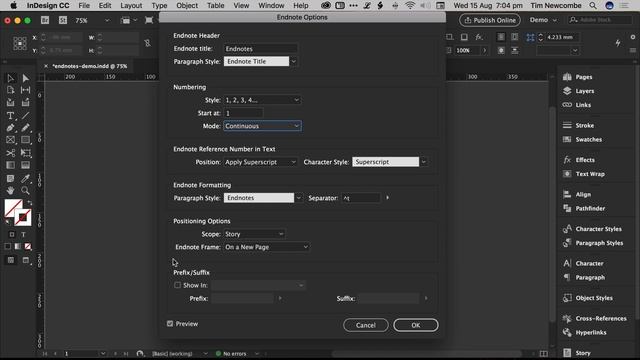Click the Stroke color swatch in toolbox
640x360 pixels.
pyautogui.click(x=22, y=217)
